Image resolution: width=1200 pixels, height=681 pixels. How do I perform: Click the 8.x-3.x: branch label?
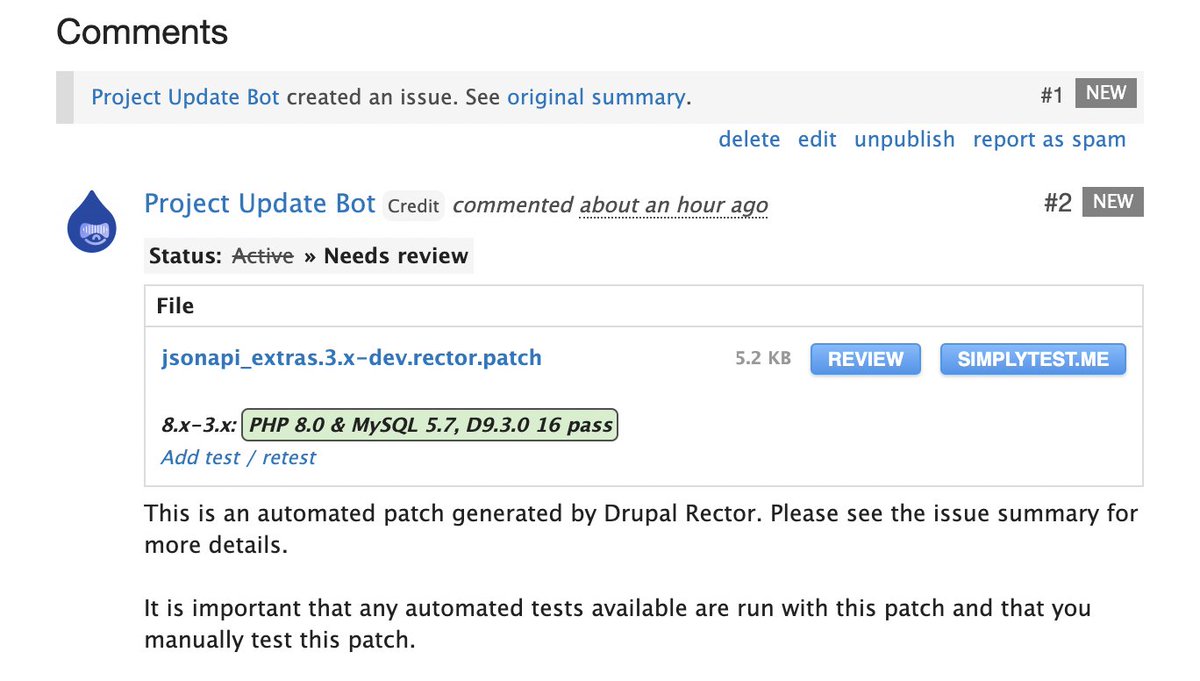[x=198, y=425]
